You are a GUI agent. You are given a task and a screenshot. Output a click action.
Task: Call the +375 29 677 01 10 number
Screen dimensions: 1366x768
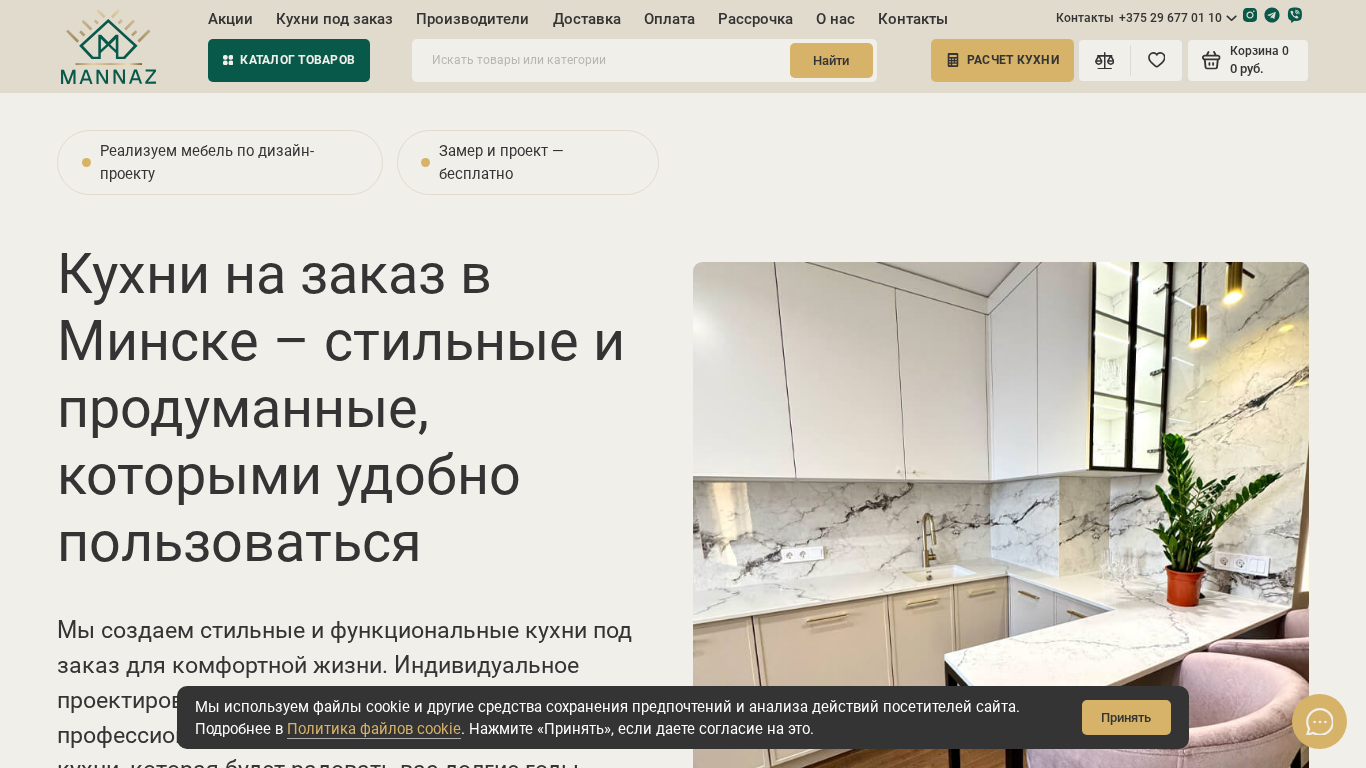click(x=1170, y=18)
